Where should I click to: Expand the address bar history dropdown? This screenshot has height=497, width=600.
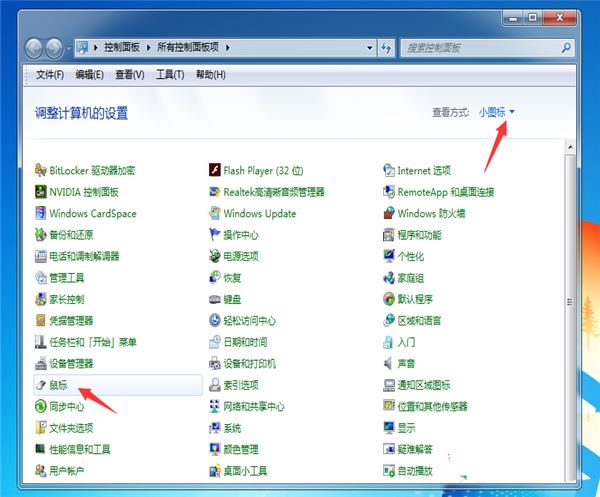(370, 48)
